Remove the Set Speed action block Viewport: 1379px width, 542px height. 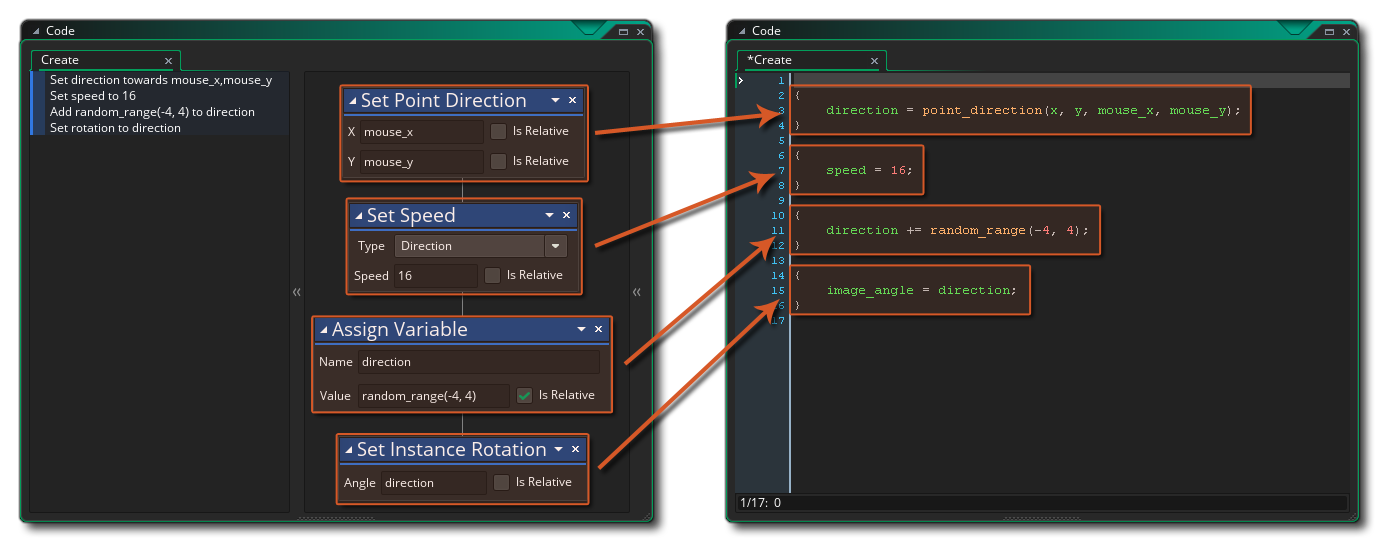566,215
